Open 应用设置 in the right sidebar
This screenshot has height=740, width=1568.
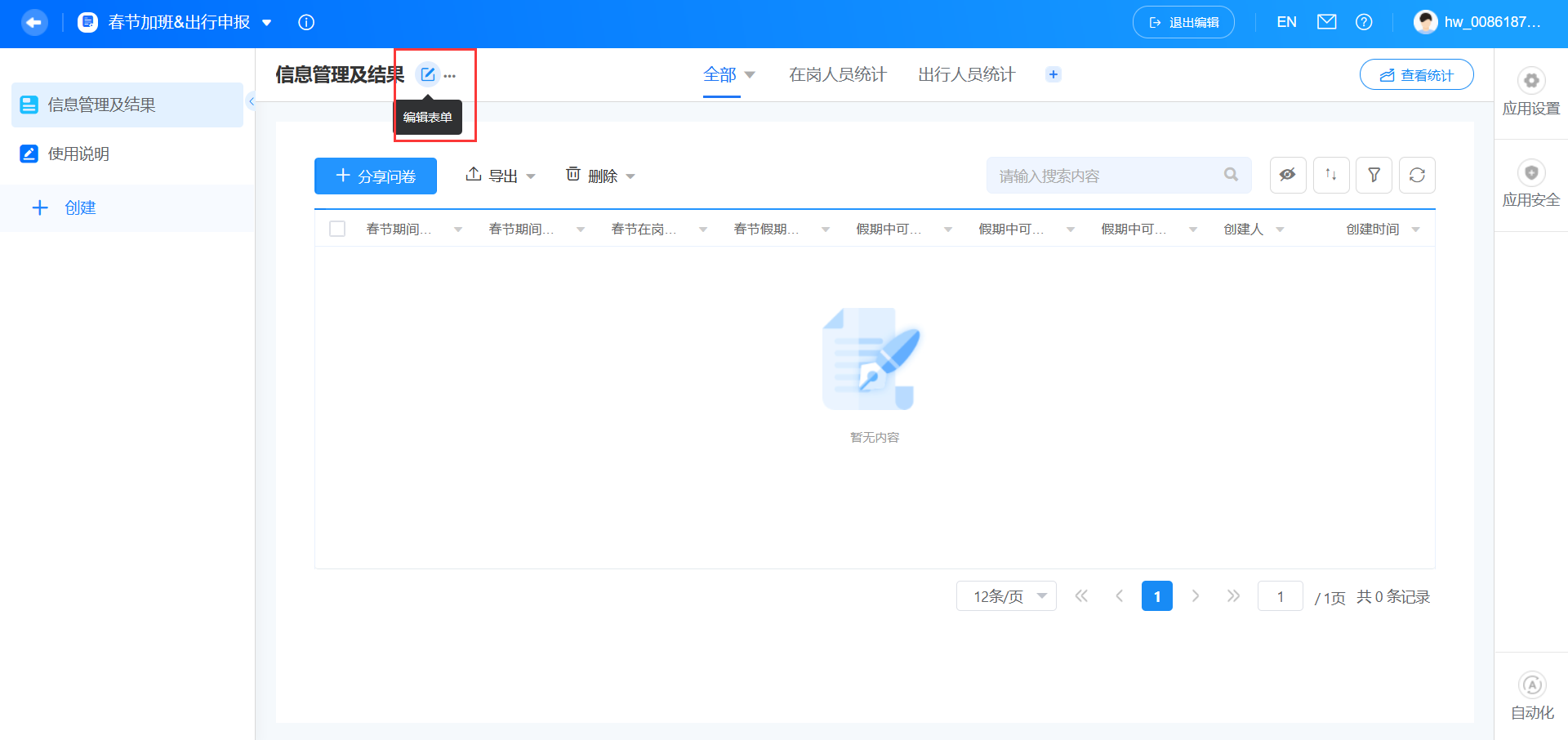tap(1531, 90)
